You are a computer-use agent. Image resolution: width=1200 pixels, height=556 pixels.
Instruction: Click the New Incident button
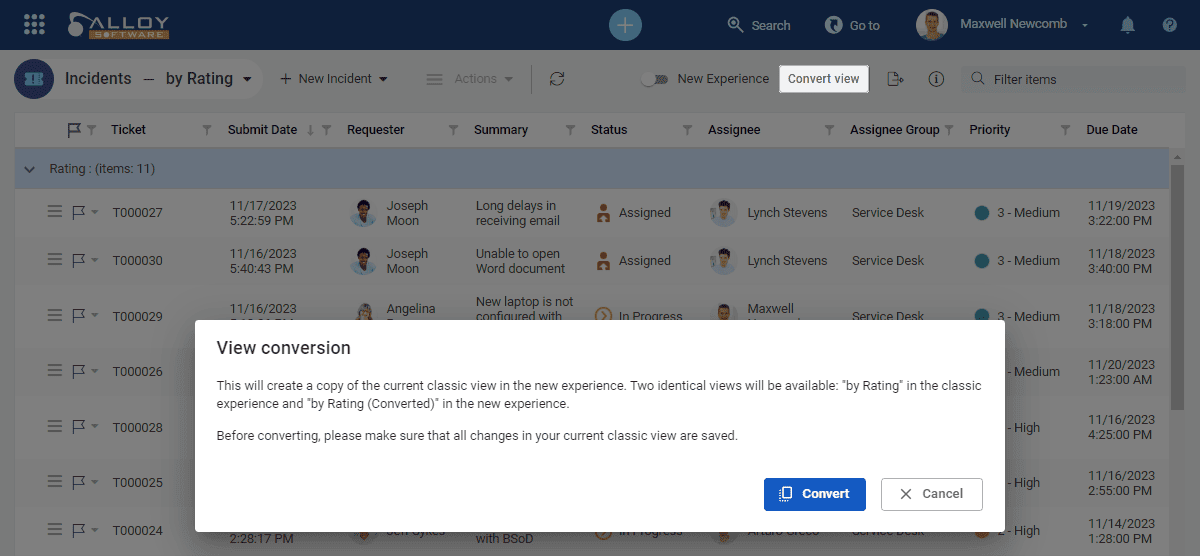pyautogui.click(x=325, y=79)
